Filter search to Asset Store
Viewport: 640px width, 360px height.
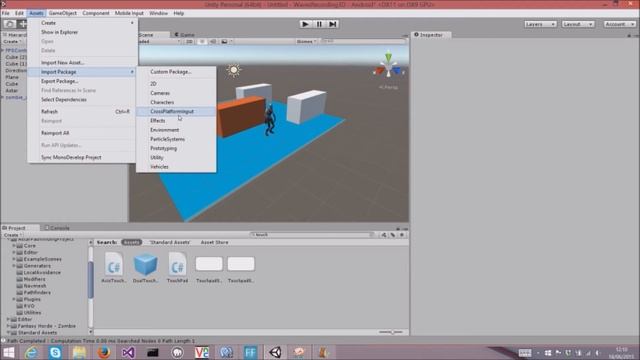[x=215, y=242]
